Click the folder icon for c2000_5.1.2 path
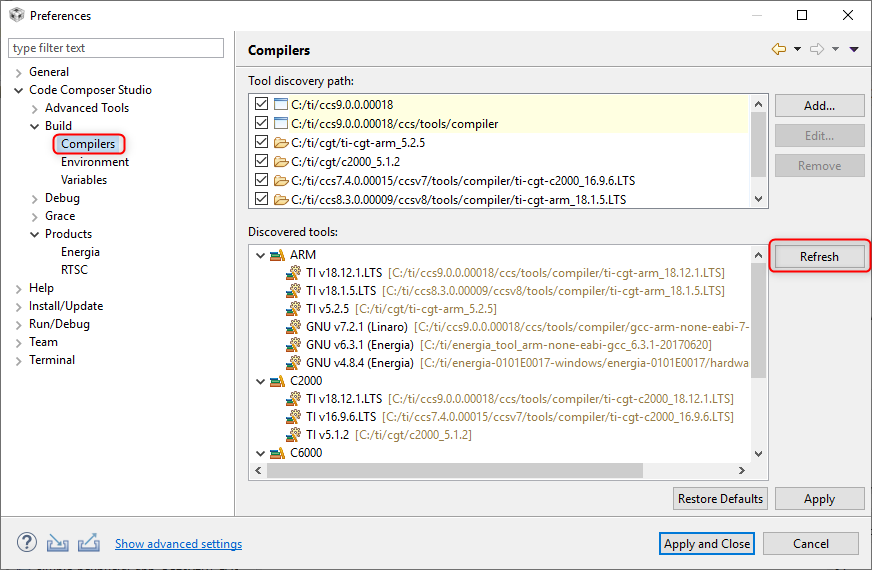 281,161
